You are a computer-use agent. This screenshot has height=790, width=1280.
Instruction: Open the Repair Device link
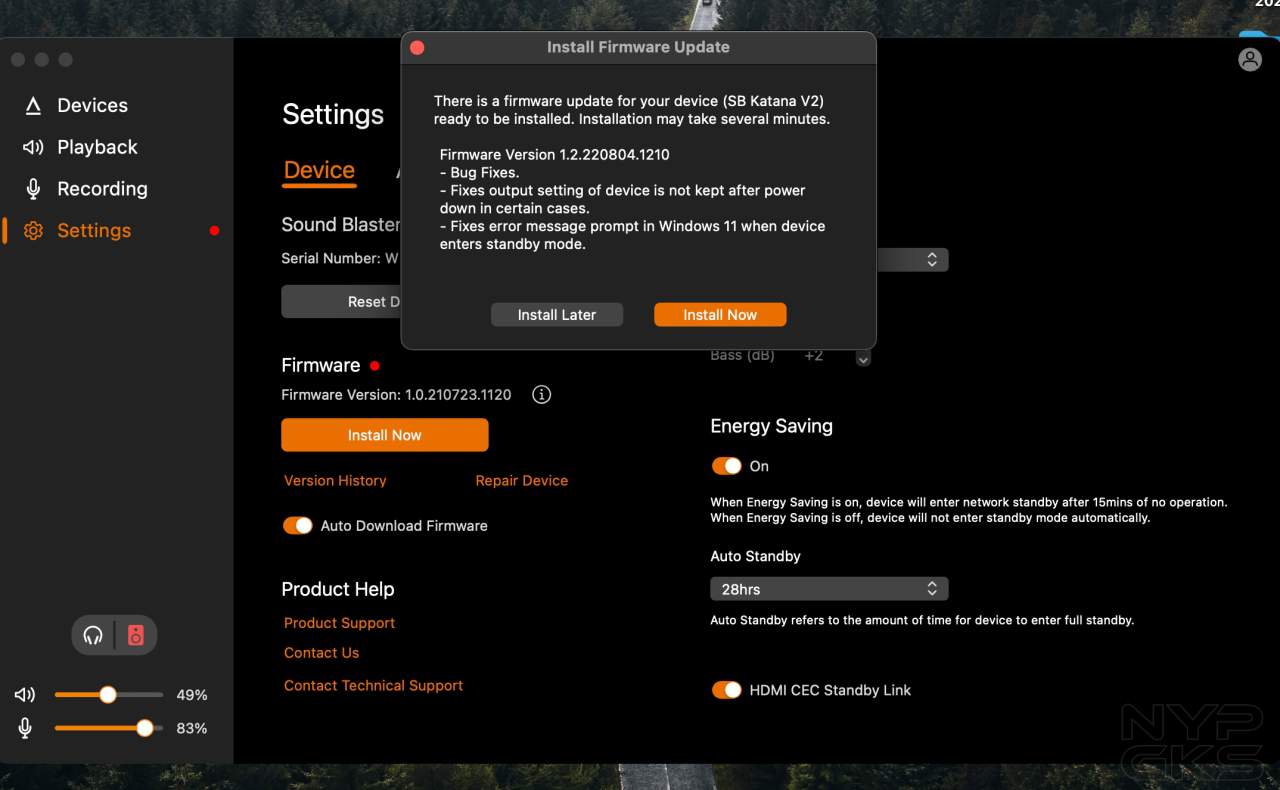tap(522, 481)
